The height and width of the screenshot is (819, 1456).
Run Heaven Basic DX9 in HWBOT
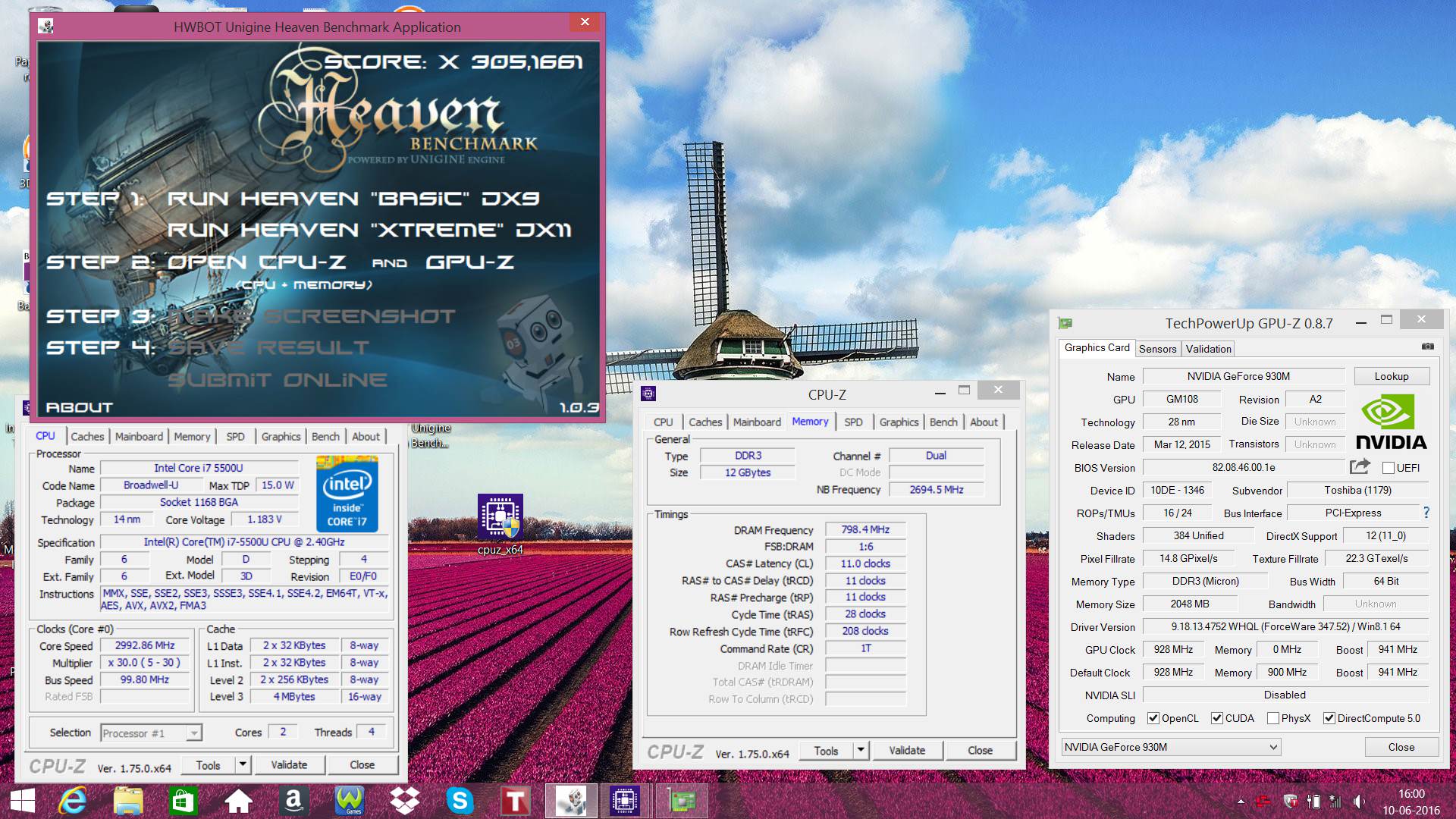353,199
